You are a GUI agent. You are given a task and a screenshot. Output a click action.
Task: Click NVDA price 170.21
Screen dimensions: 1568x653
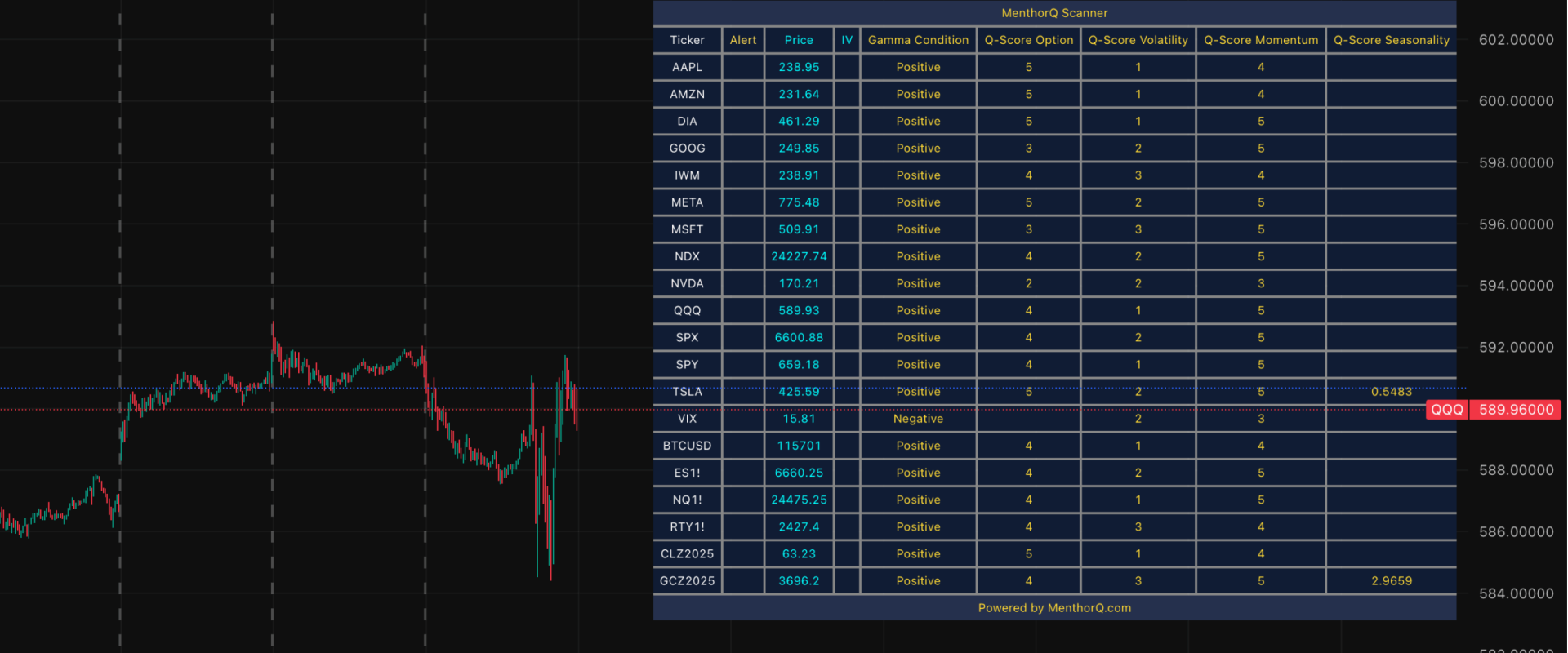(799, 283)
